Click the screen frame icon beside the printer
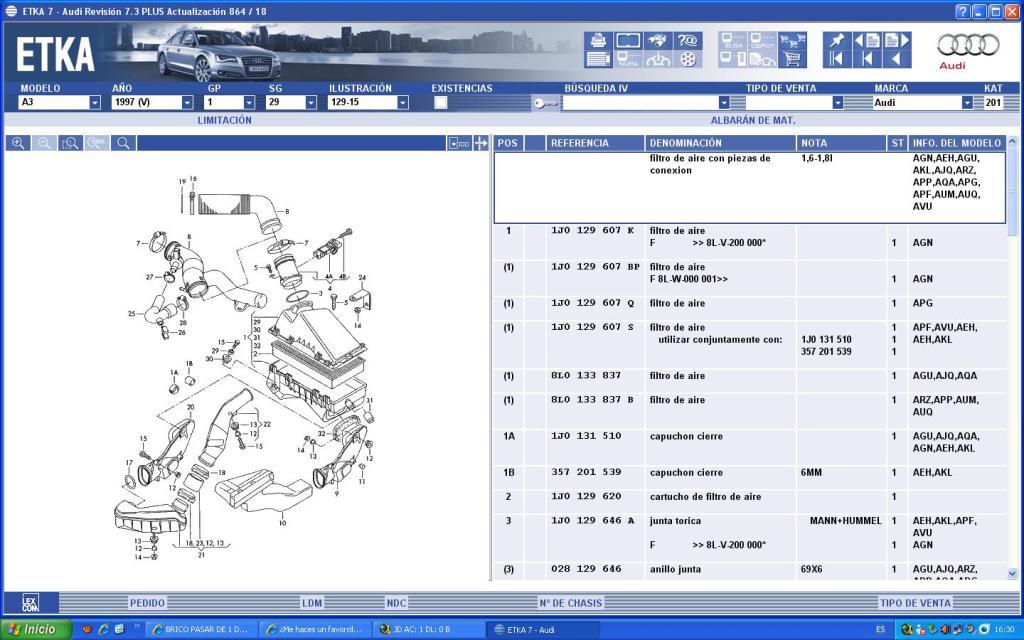Image resolution: width=1024 pixels, height=640 pixels. tap(628, 40)
